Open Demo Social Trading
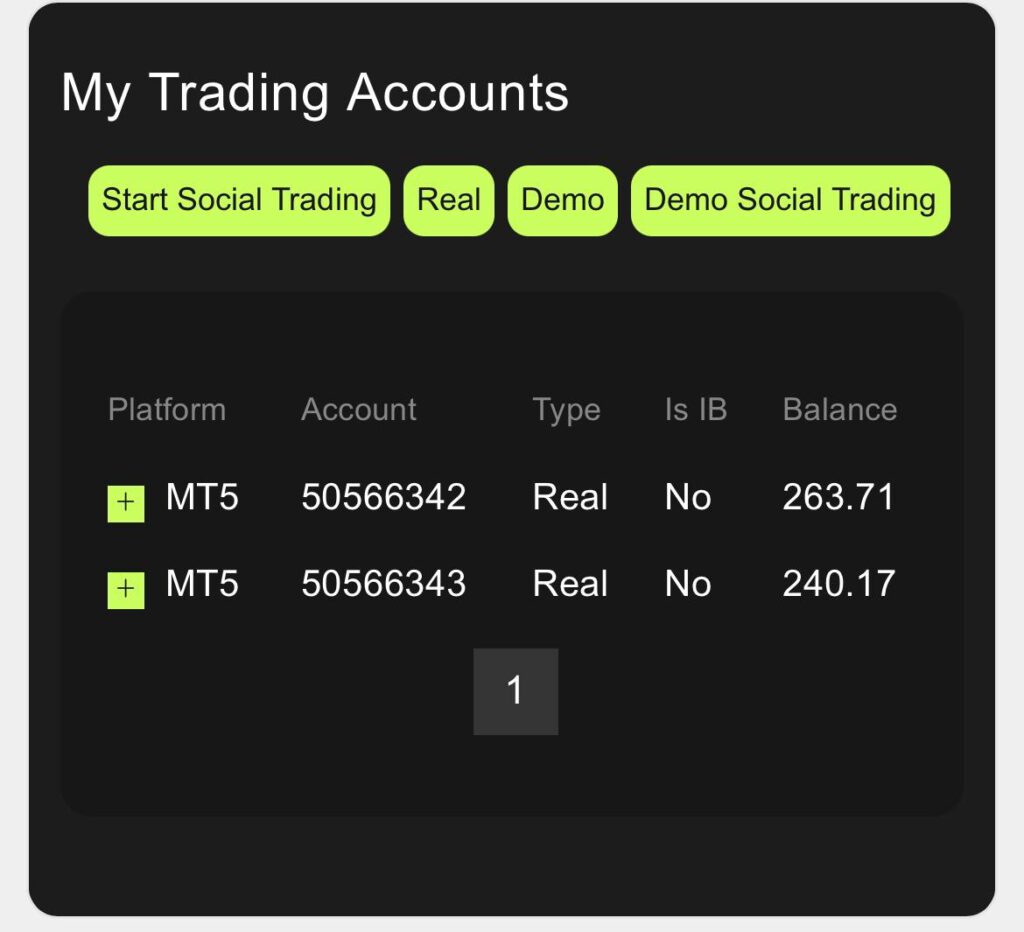The height and width of the screenshot is (932, 1024). point(790,200)
